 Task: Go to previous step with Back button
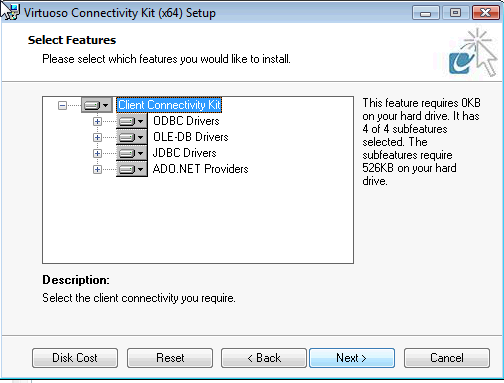coord(264,358)
